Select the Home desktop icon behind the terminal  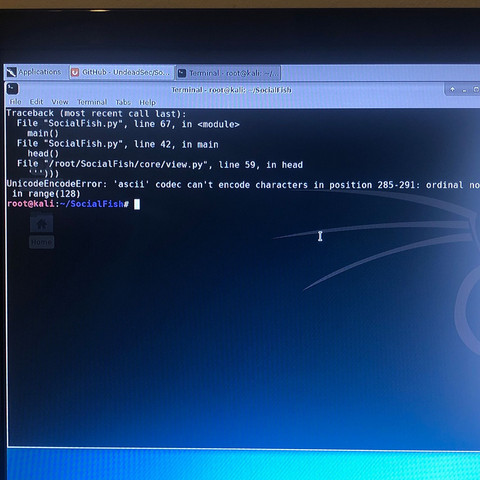pos(42,224)
